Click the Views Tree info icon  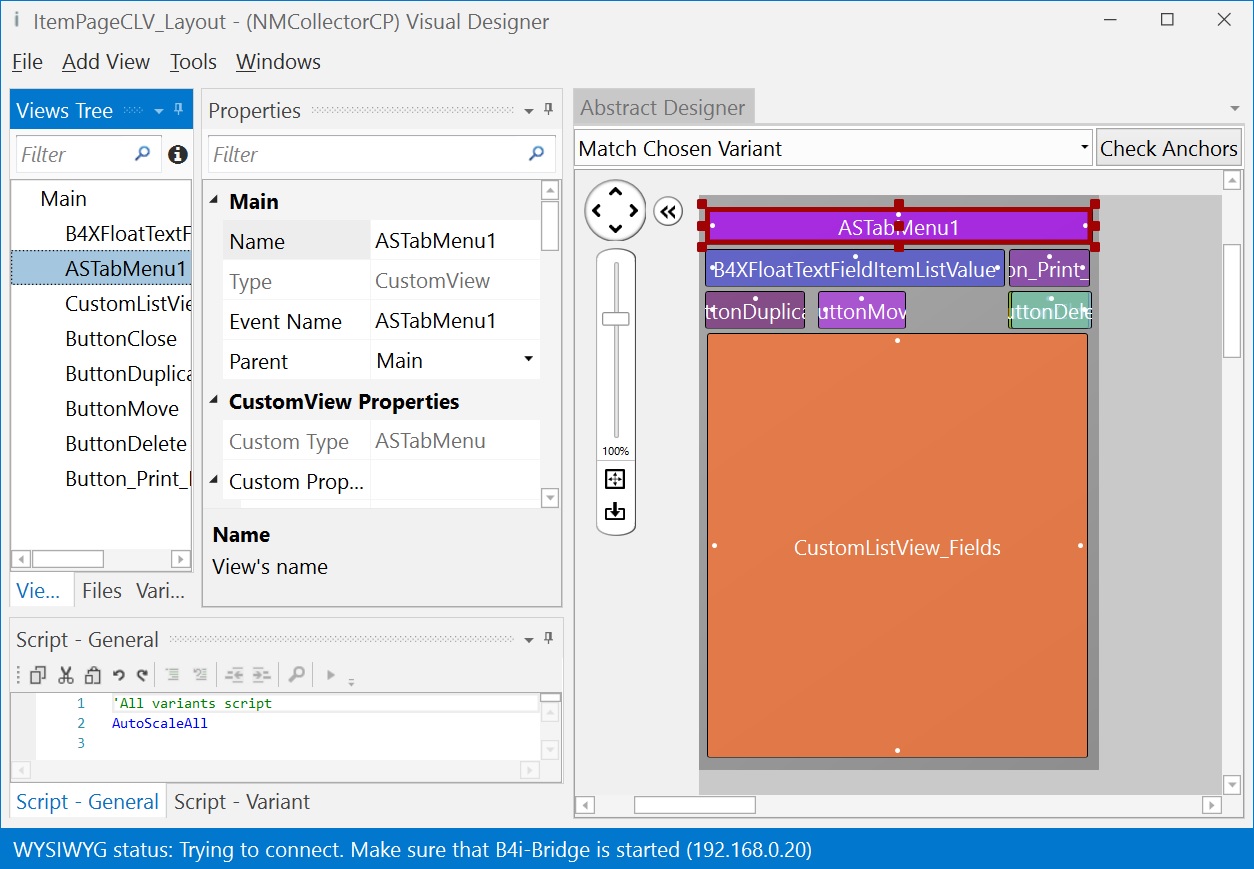(178, 154)
